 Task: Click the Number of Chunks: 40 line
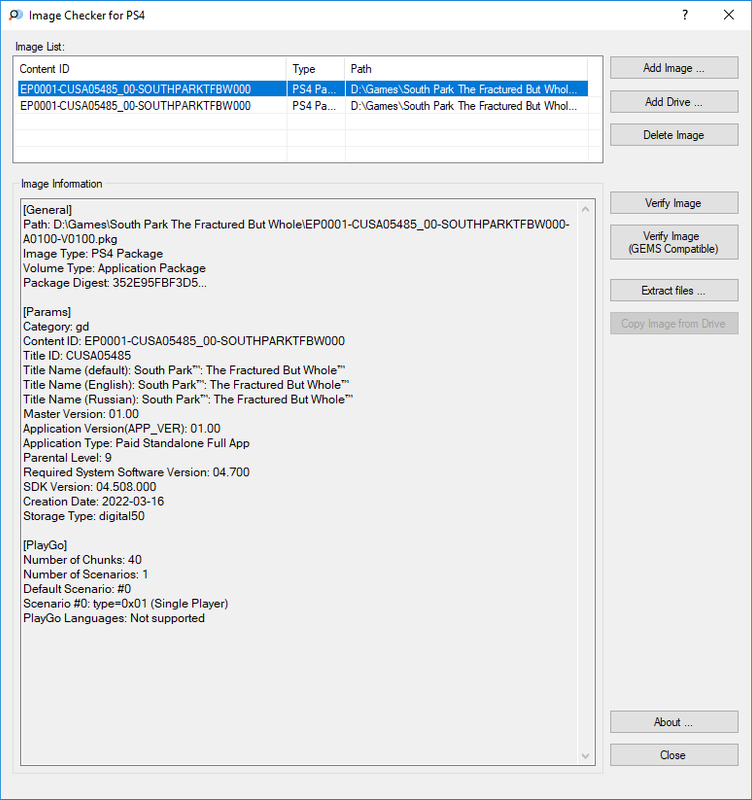pos(82,560)
